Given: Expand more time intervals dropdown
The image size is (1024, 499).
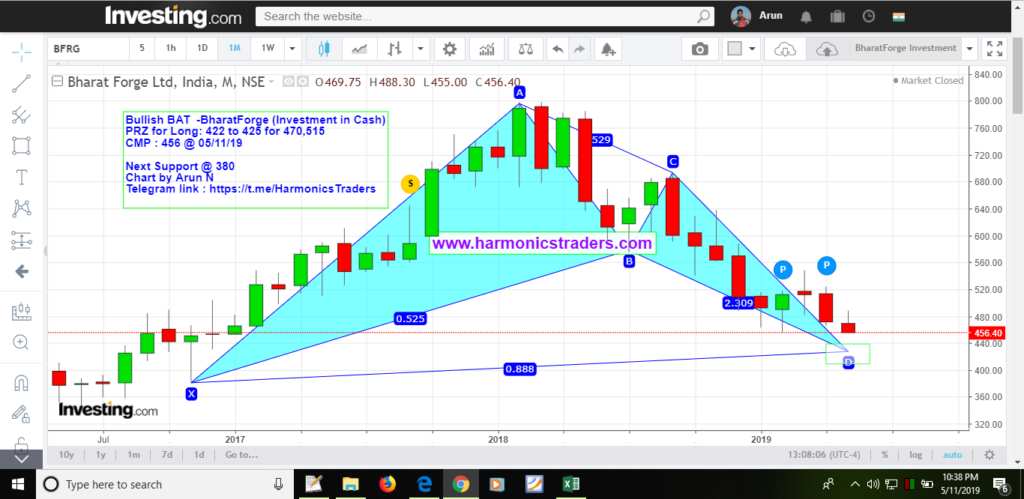Looking at the screenshot, I should click(293, 49).
